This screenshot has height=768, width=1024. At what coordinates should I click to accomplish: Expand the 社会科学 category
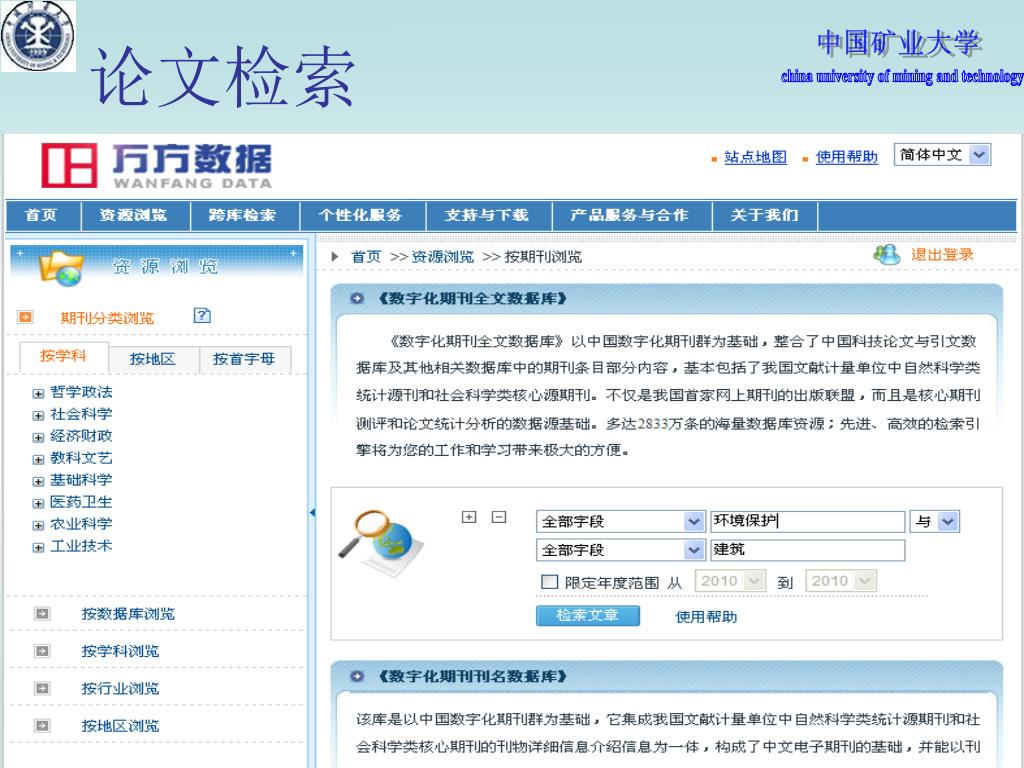(x=39, y=415)
